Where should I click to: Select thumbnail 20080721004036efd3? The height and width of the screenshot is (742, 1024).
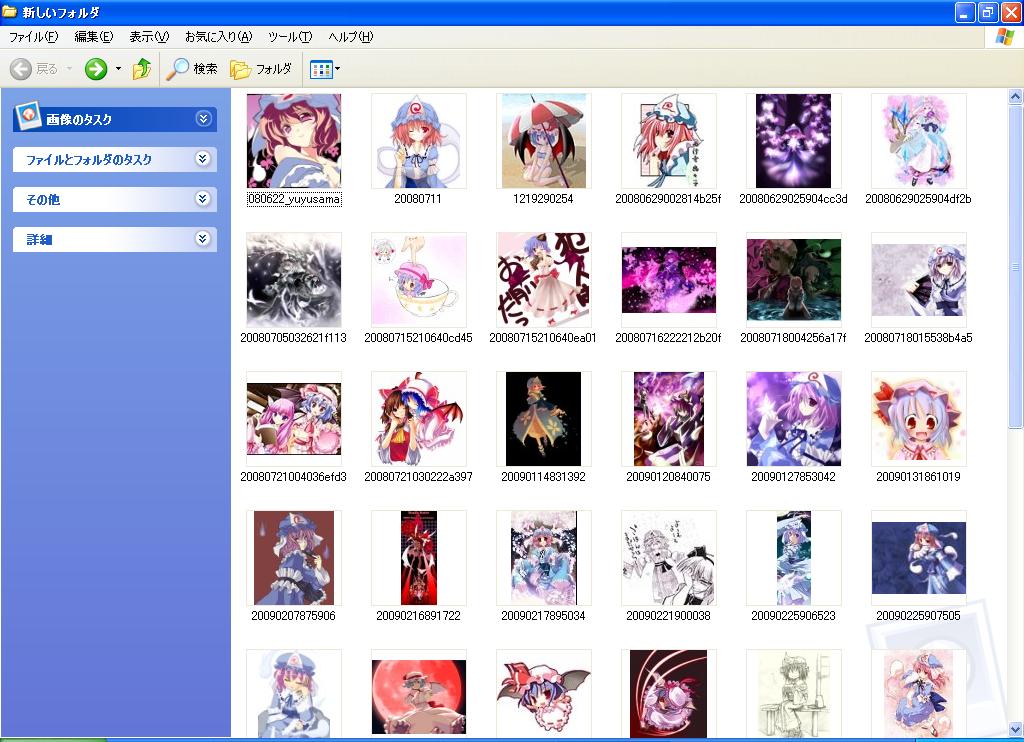(x=294, y=419)
